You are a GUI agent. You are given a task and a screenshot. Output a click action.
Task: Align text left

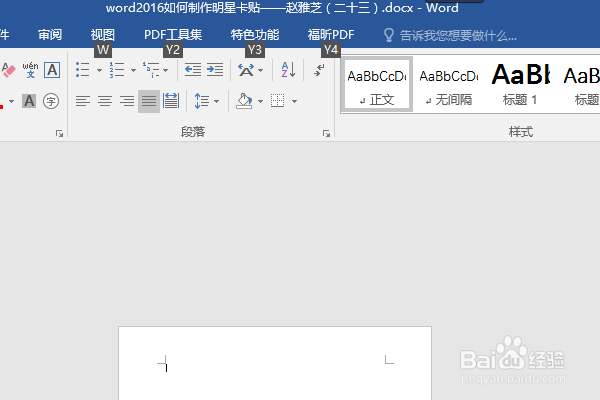[83, 101]
